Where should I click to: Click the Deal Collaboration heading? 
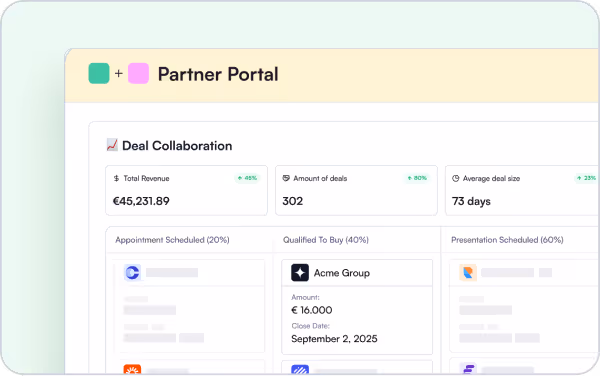pos(177,146)
